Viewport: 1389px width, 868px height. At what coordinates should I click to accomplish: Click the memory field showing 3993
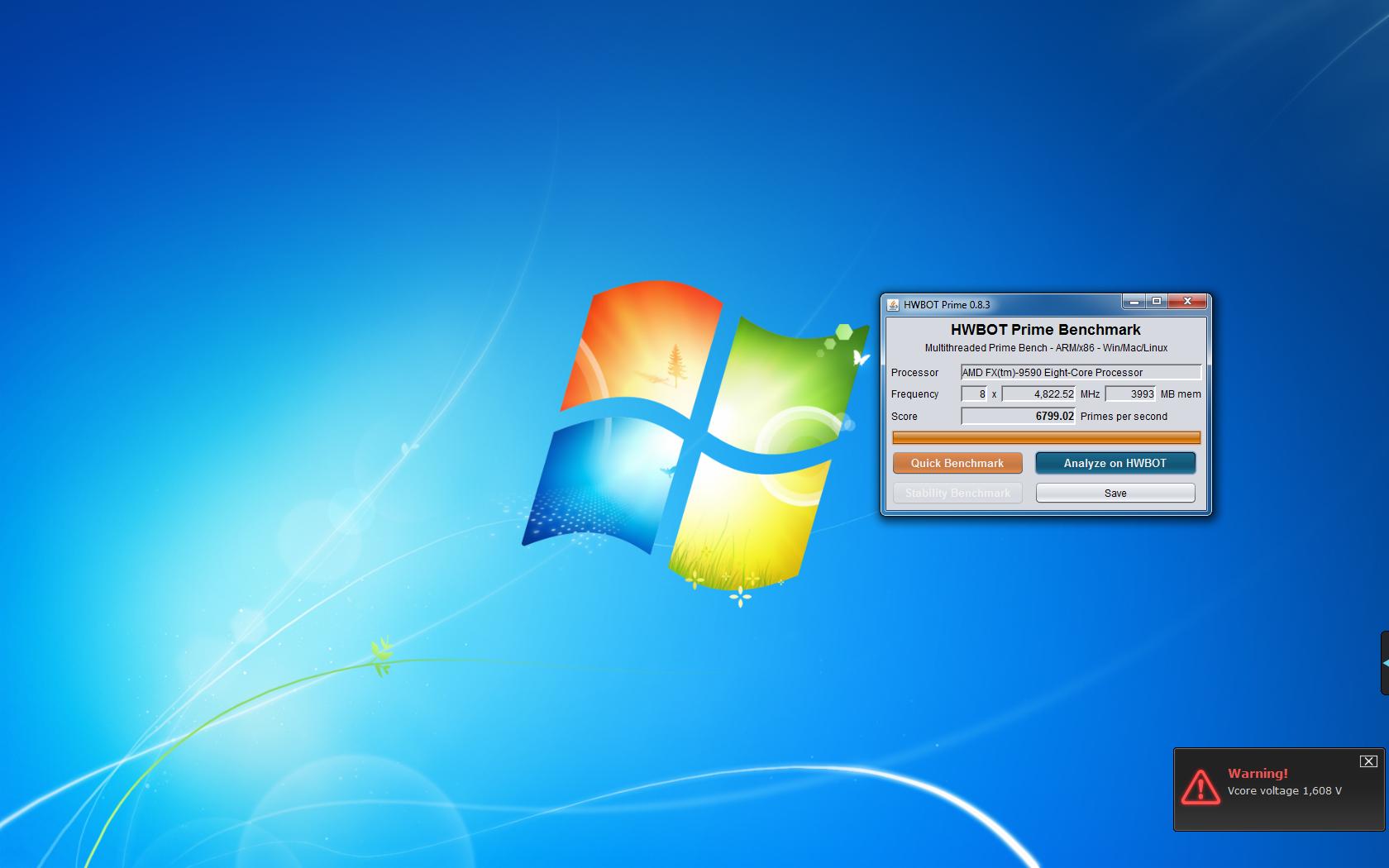[x=1130, y=394]
